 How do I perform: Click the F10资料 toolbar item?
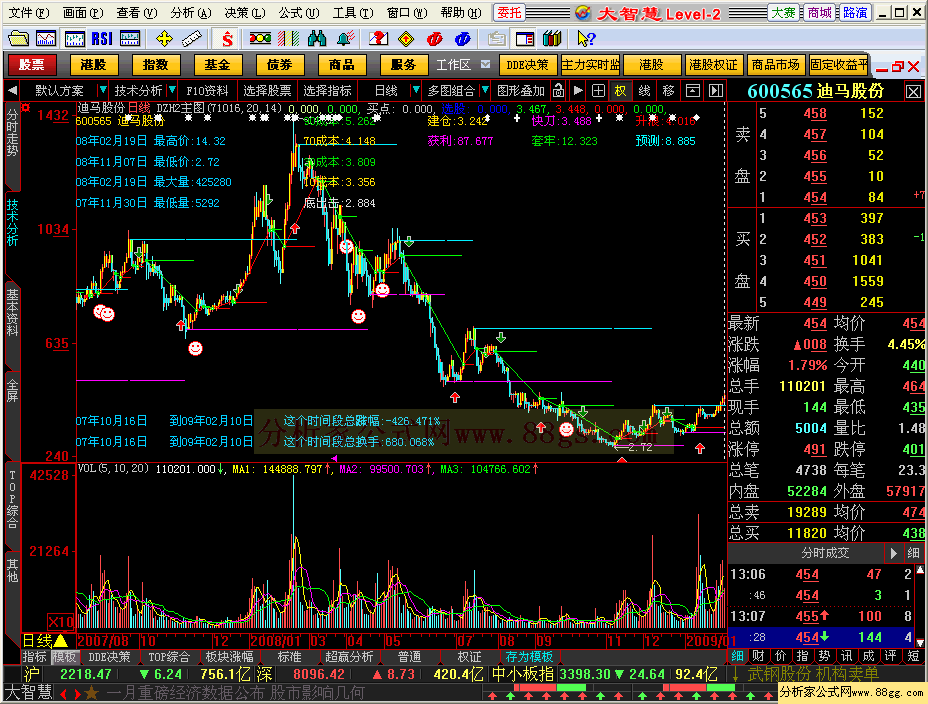[207, 91]
